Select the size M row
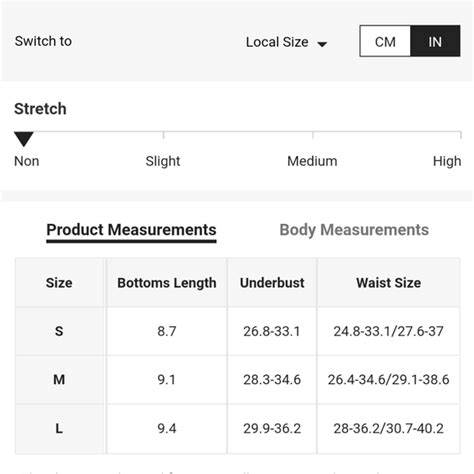The width and height of the screenshot is (474, 474). tap(238, 380)
